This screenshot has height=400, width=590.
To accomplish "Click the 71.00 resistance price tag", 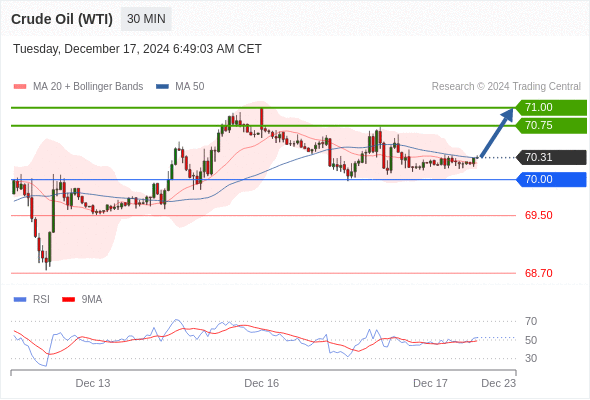I will tap(551, 108).
